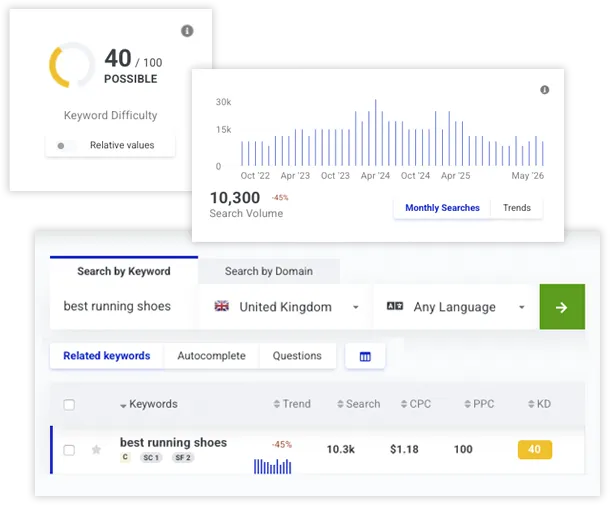Check the select-all checkbox in table header
This screenshot has width=610, height=505.
[69, 405]
